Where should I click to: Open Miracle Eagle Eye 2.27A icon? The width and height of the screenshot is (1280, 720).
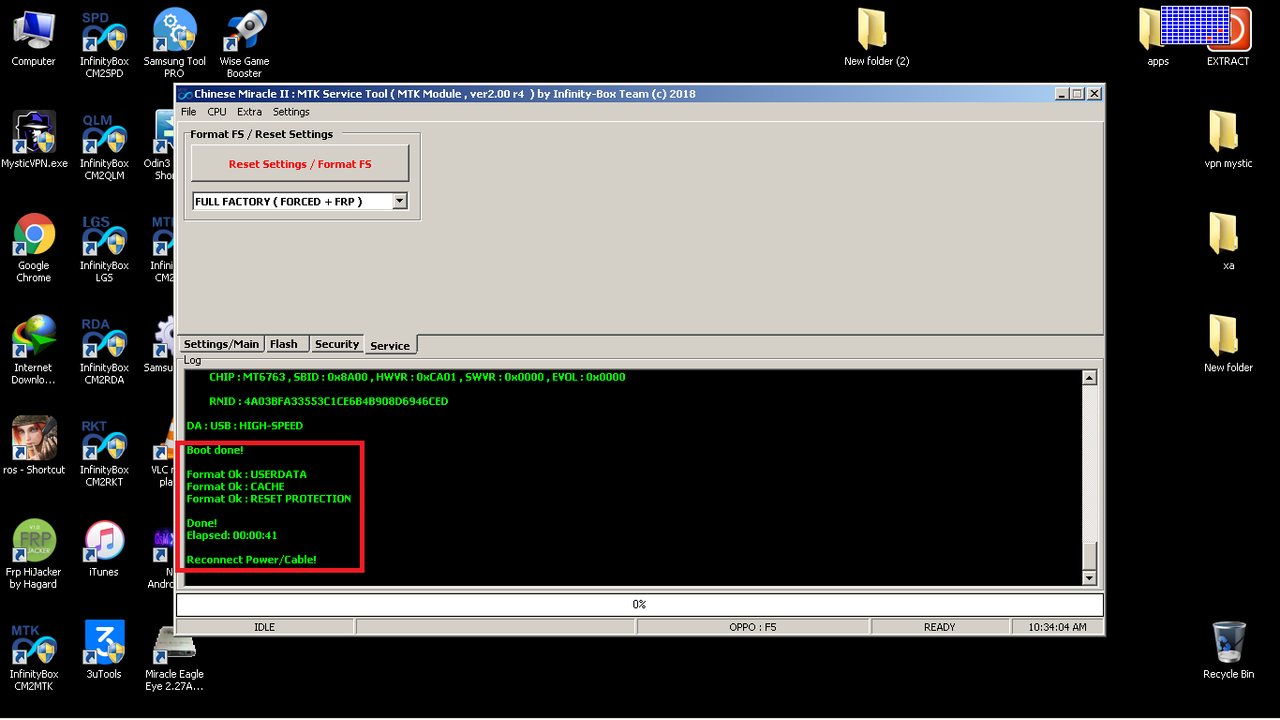click(x=174, y=657)
